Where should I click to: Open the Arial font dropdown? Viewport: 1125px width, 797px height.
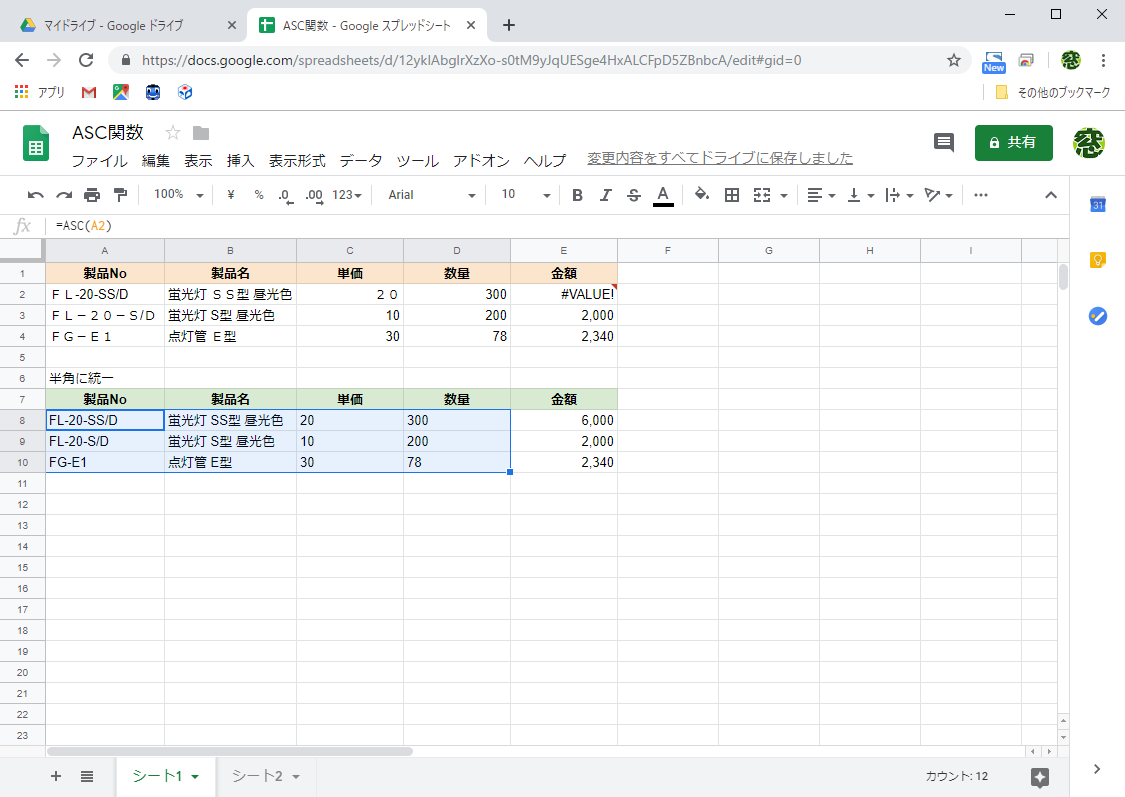click(x=432, y=195)
